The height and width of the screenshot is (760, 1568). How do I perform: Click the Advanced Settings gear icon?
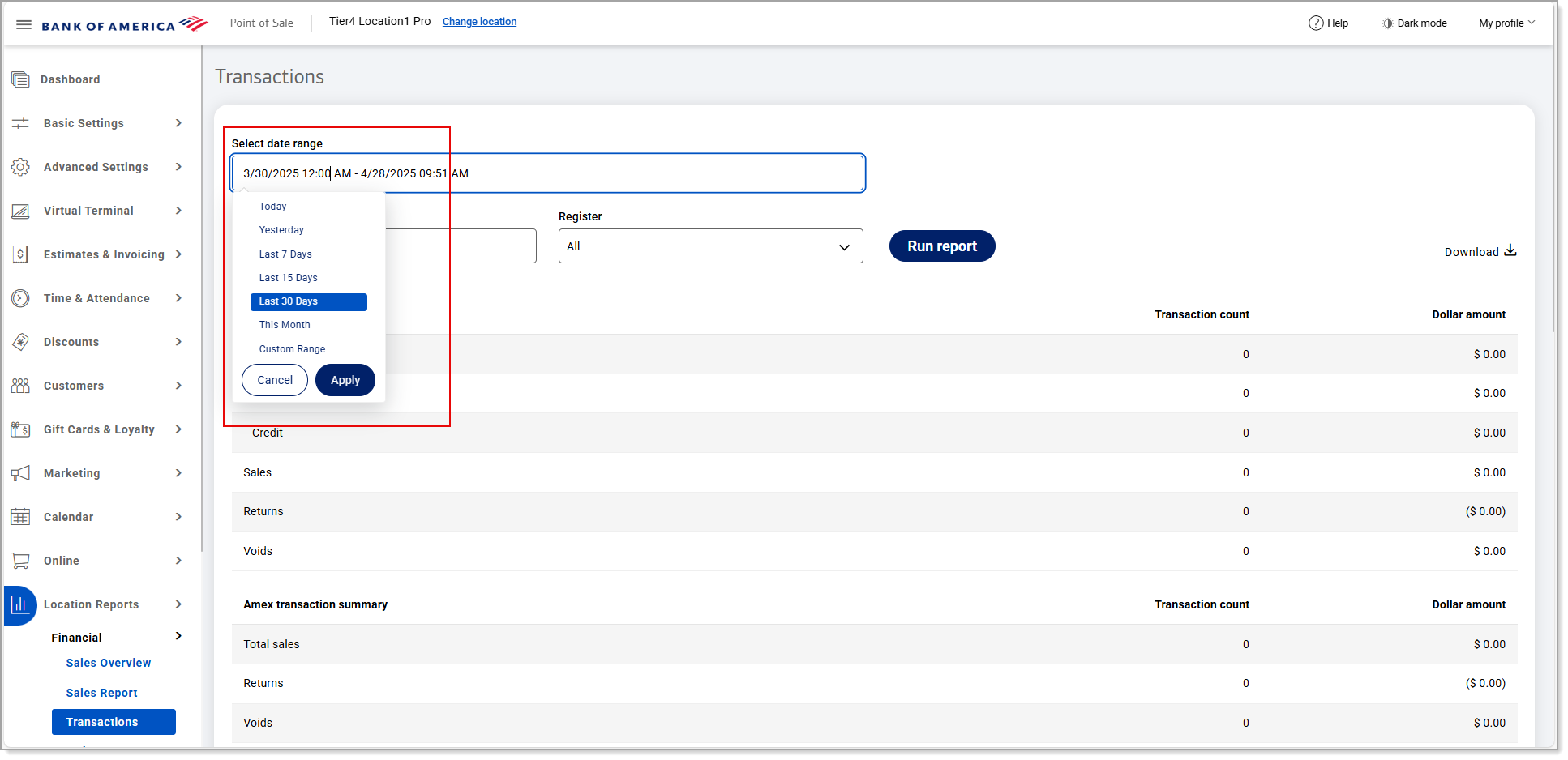coord(20,167)
